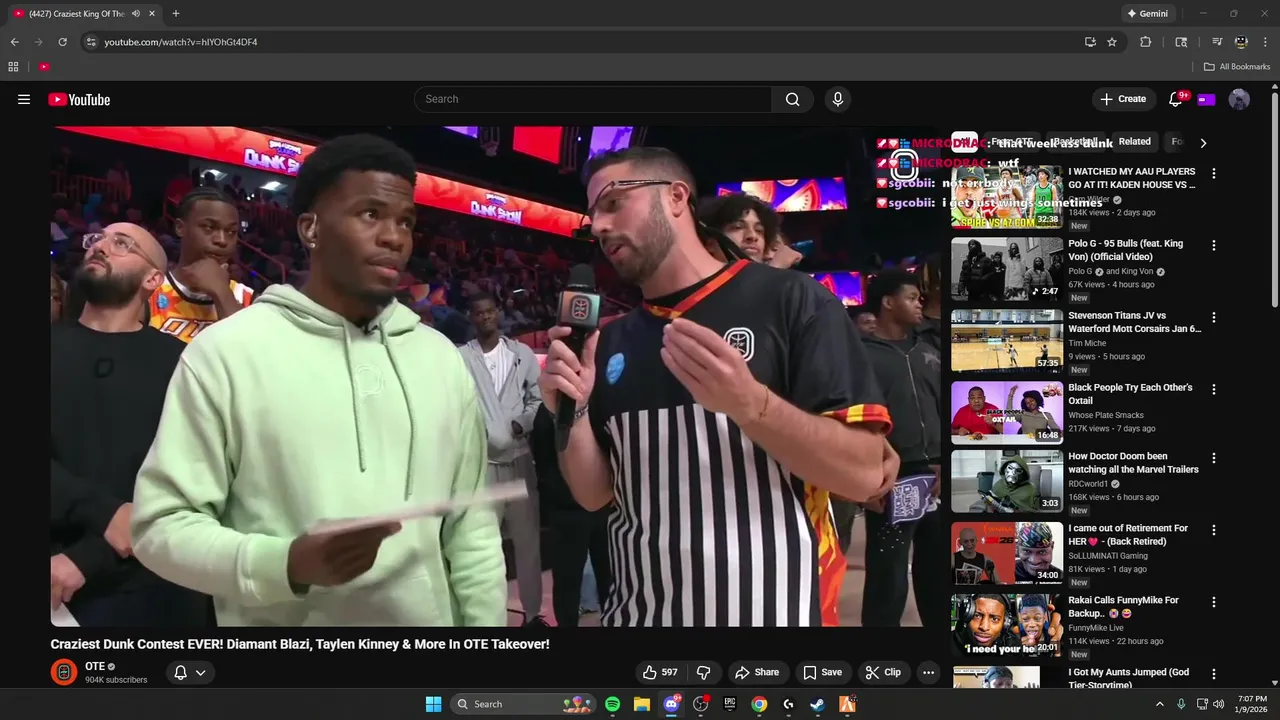Screen dimensions: 1280x720
Task: Share the dunk contest video
Action: (756, 672)
